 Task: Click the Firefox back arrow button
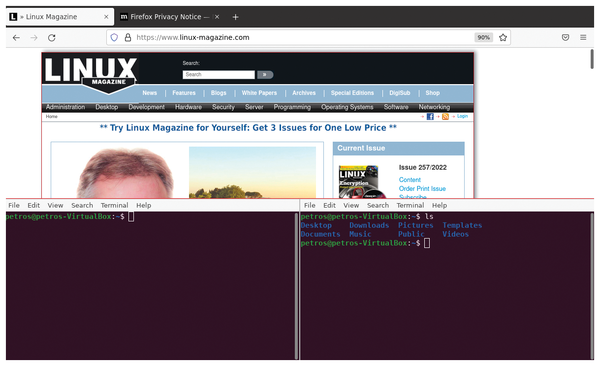(x=16, y=38)
